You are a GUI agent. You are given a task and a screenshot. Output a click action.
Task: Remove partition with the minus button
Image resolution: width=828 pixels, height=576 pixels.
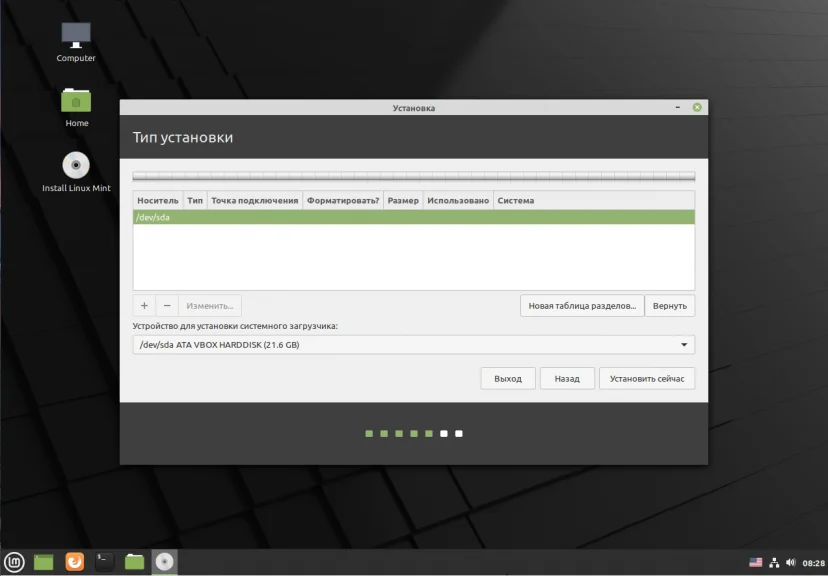167,306
